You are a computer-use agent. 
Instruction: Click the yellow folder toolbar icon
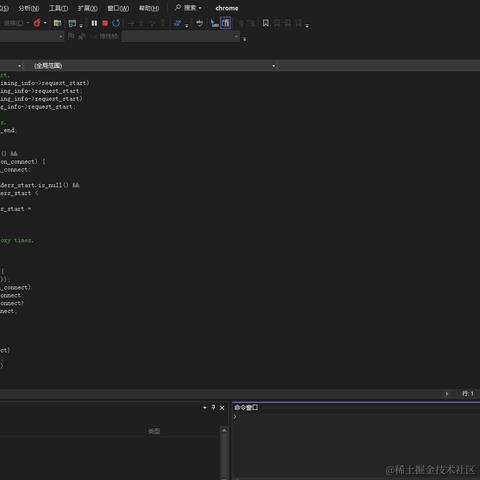pos(57,23)
